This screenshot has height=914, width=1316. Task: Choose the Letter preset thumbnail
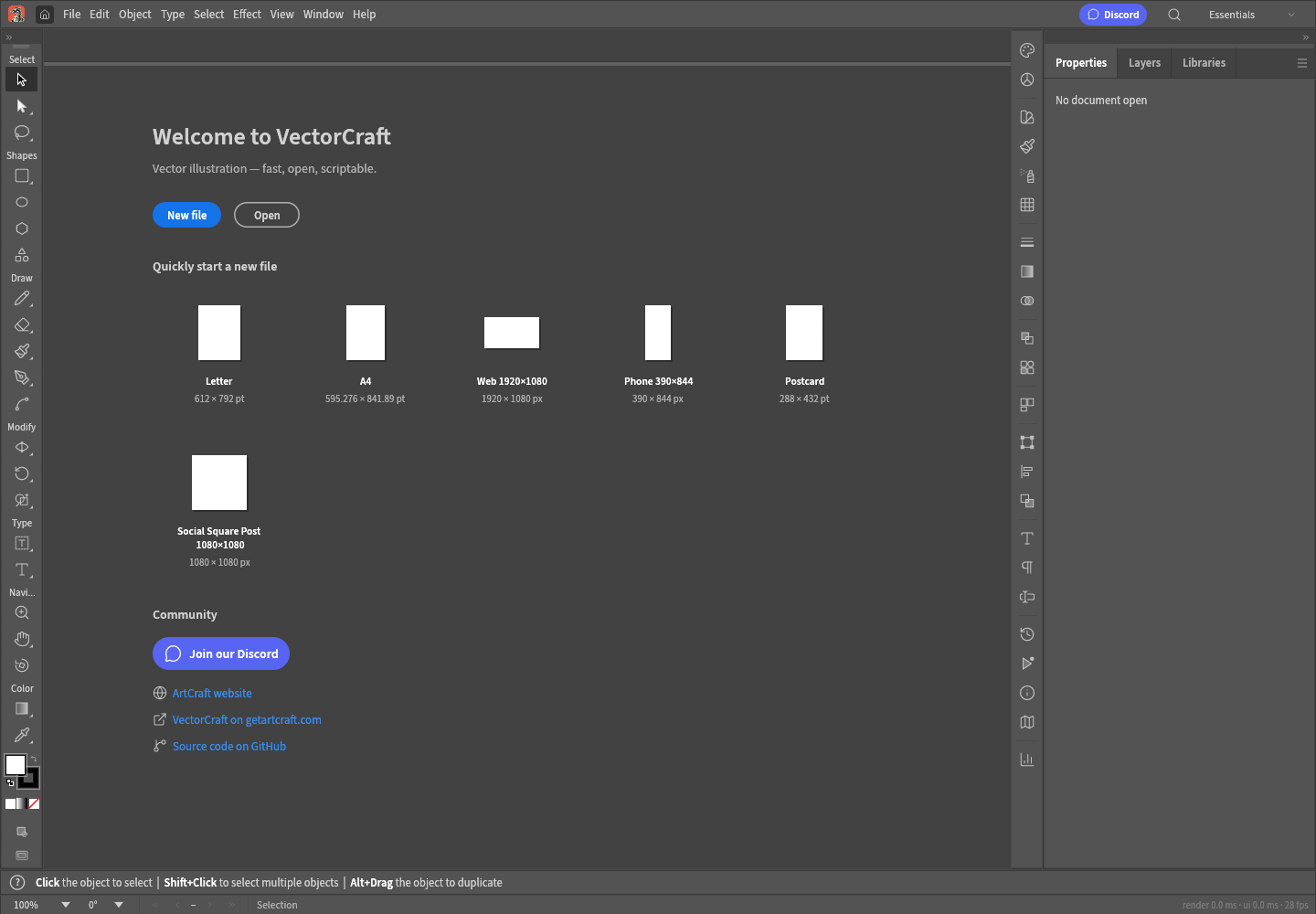(x=219, y=333)
